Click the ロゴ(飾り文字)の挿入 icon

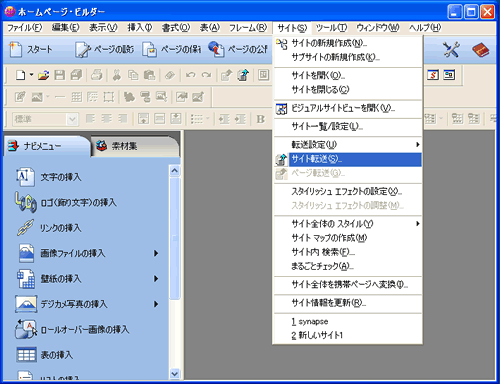pos(25,202)
